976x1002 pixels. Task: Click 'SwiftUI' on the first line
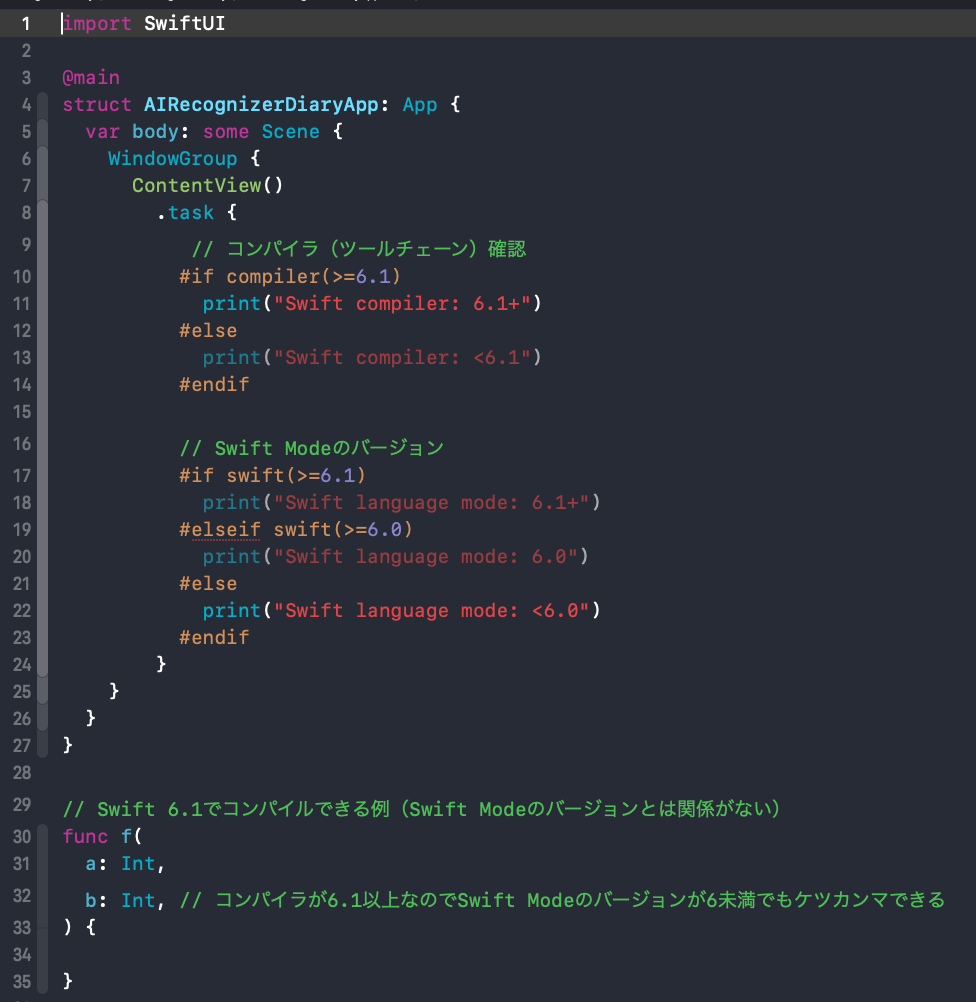click(184, 24)
